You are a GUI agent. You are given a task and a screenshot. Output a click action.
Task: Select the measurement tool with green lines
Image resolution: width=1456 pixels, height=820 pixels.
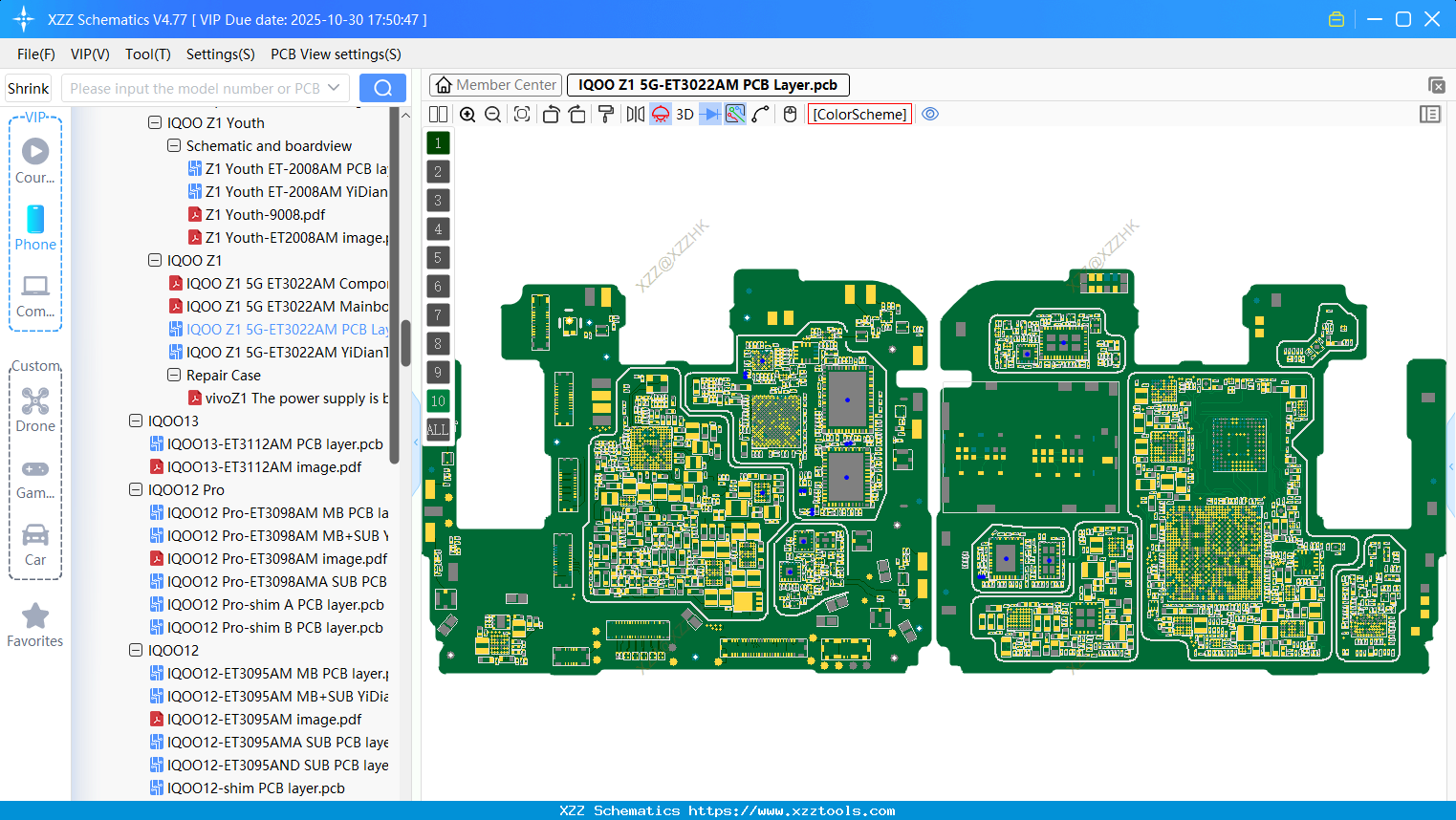point(734,114)
